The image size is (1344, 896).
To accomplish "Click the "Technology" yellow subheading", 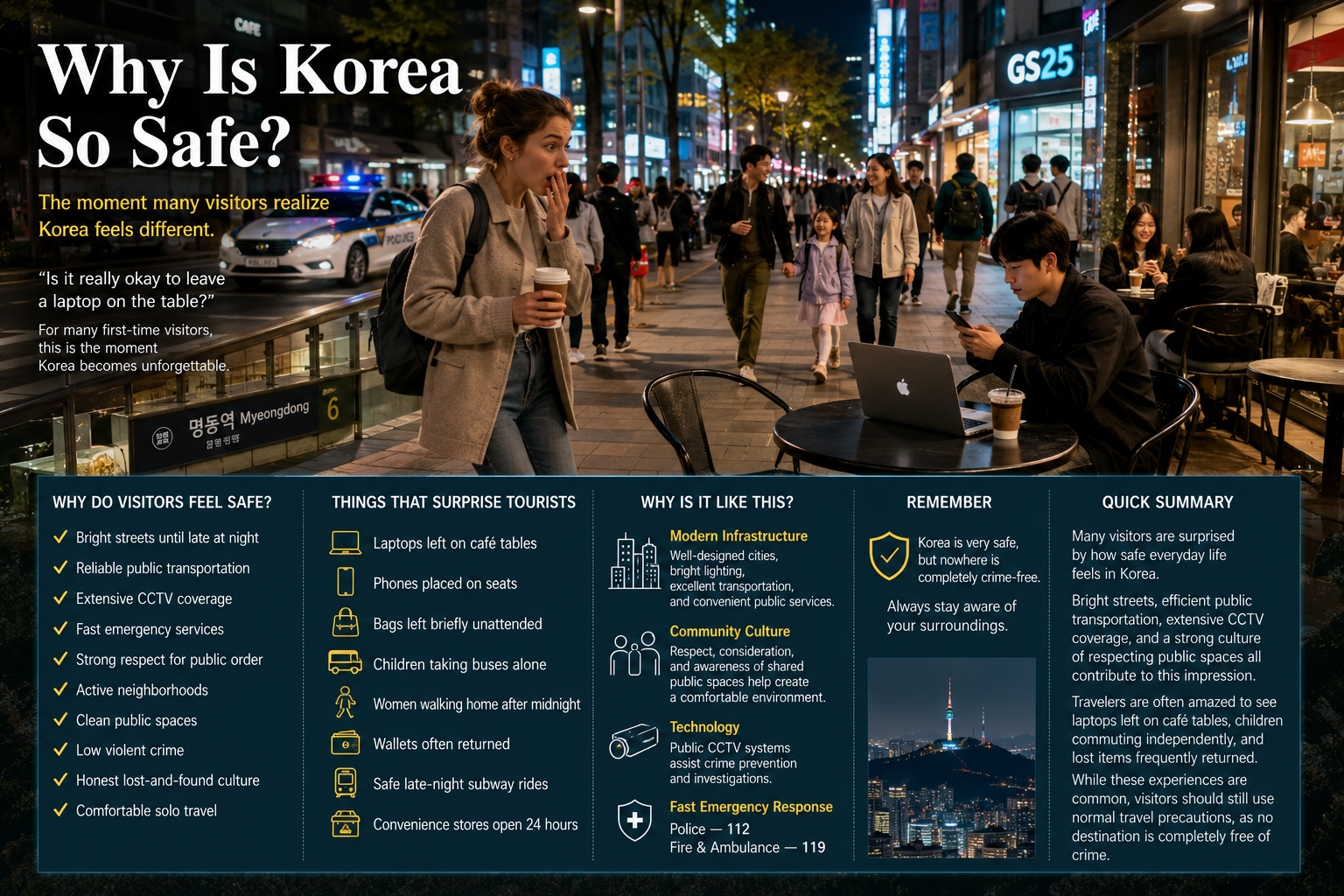I will 704,727.
